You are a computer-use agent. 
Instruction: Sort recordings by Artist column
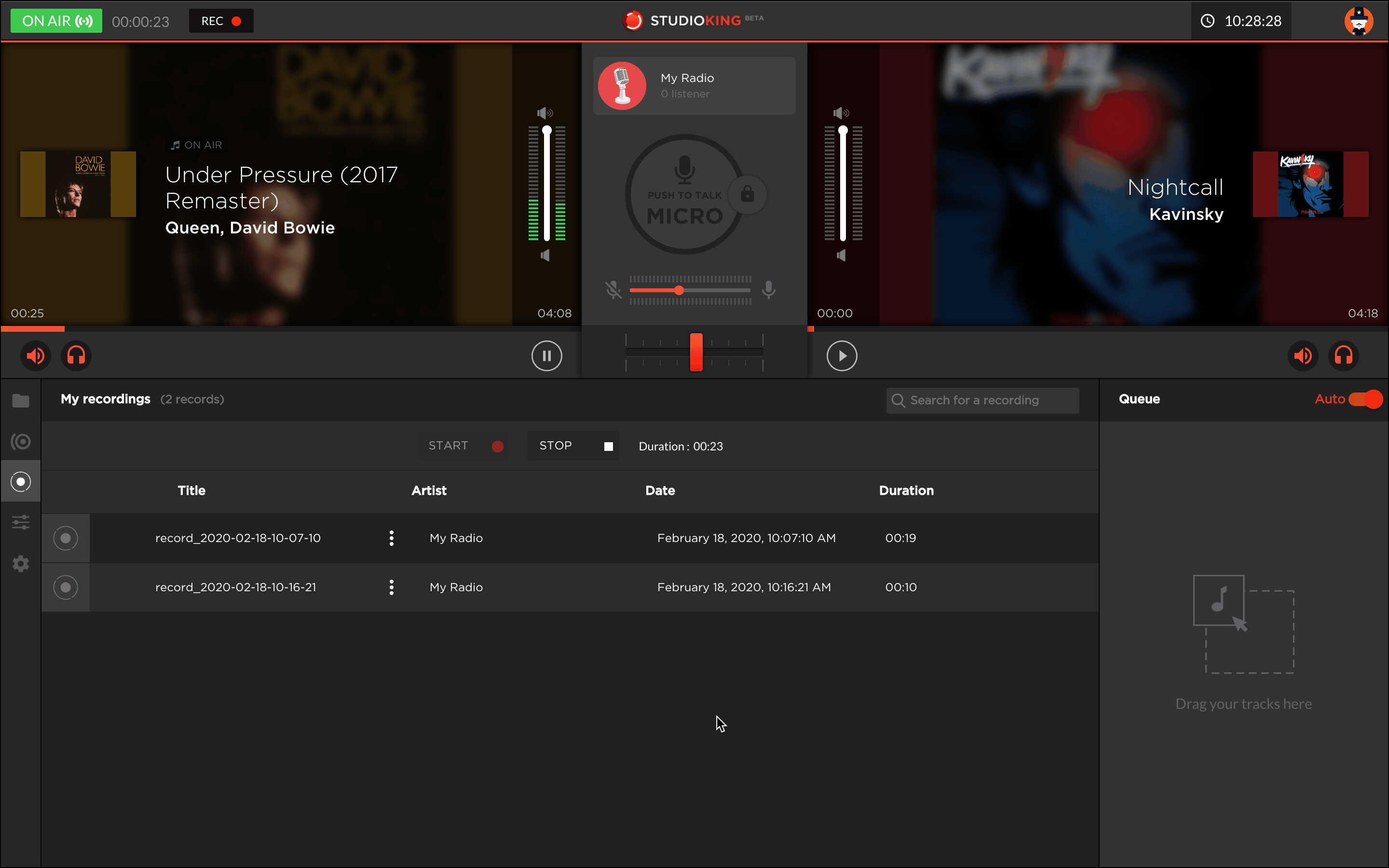click(429, 490)
